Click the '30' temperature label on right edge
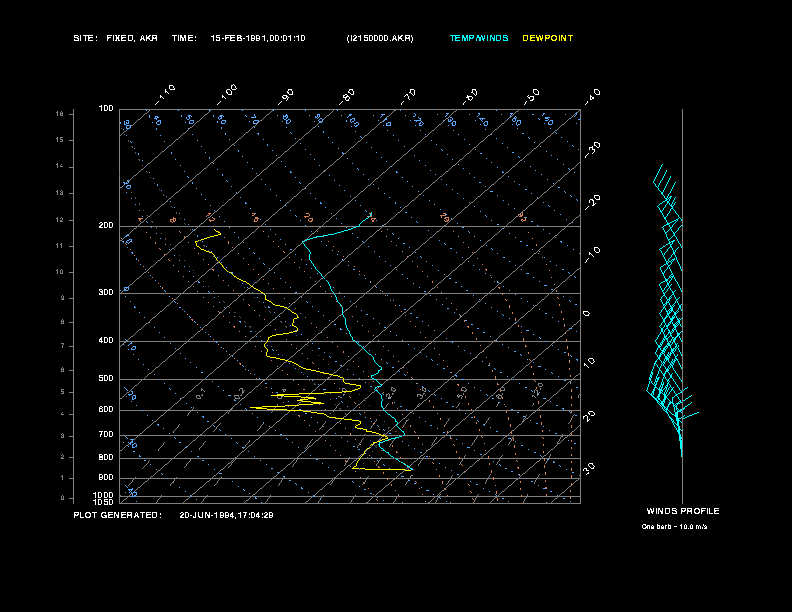 (589, 468)
